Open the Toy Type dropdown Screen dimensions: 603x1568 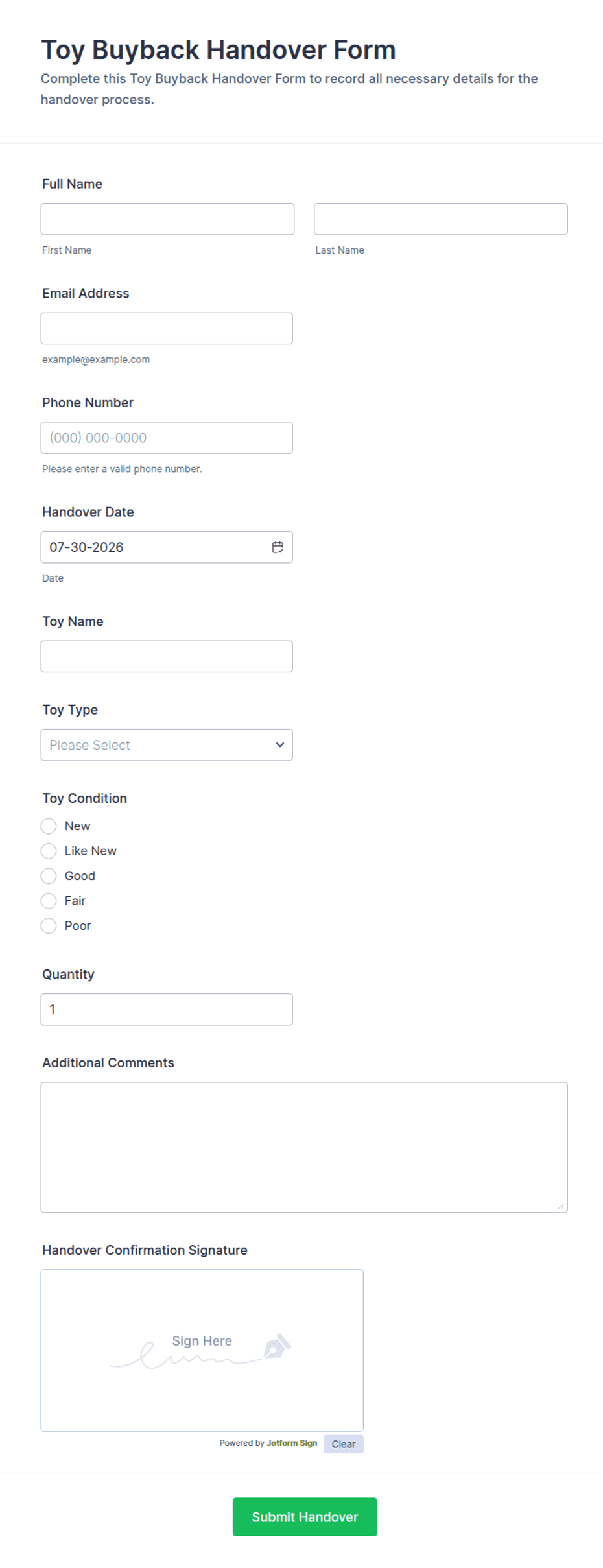pos(167,745)
